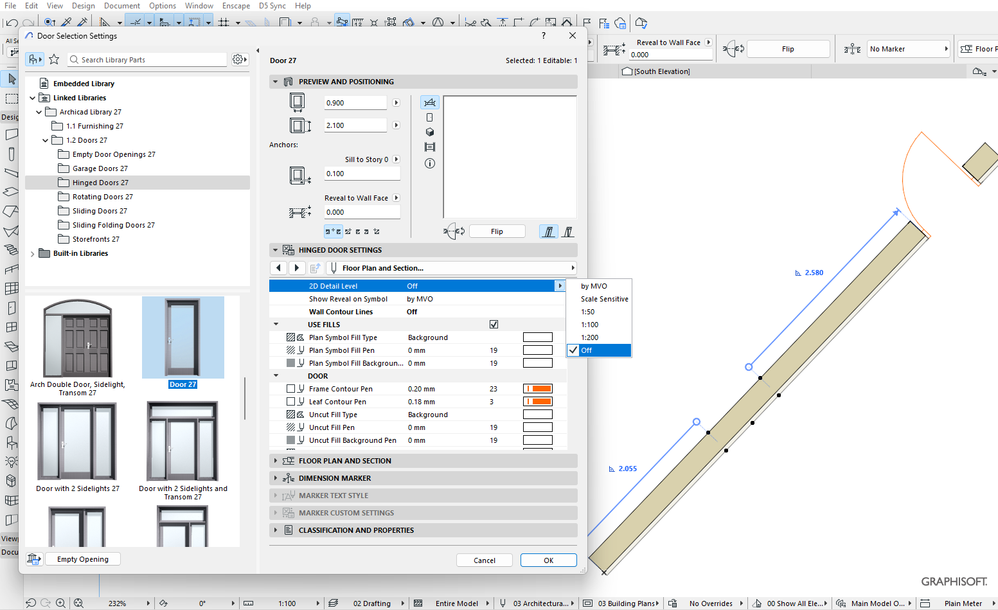This screenshot has width=998, height=610.
Task: Collapse the Archicad Library 27 folder
Action: 39,112
